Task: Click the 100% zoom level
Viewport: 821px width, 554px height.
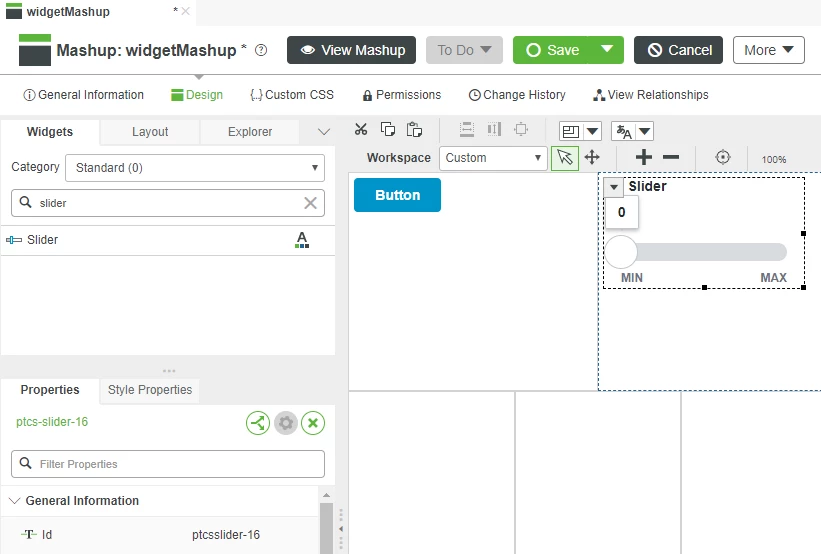Action: [x=773, y=160]
